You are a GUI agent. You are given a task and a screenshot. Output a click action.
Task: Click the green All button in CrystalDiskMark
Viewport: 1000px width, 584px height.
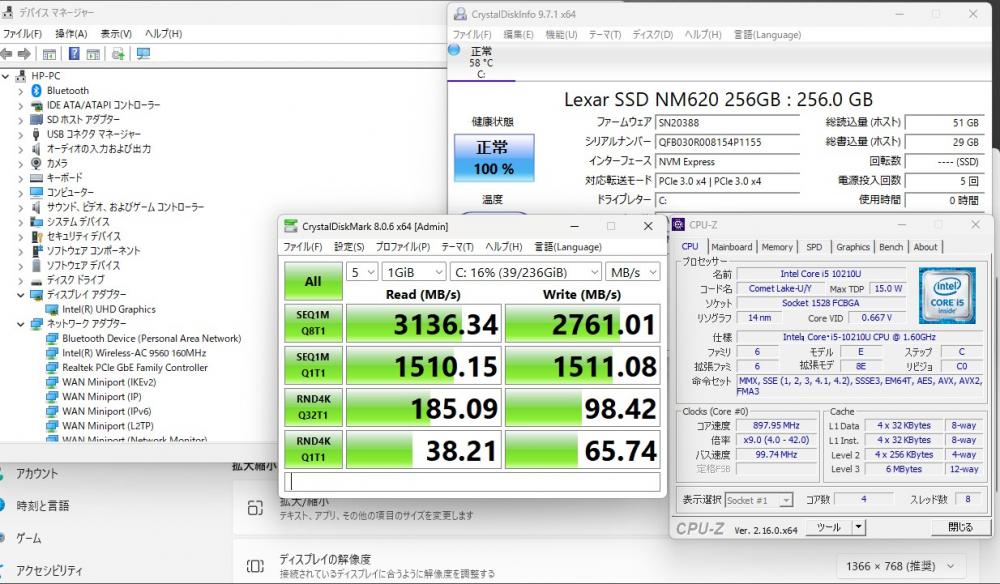pos(313,281)
